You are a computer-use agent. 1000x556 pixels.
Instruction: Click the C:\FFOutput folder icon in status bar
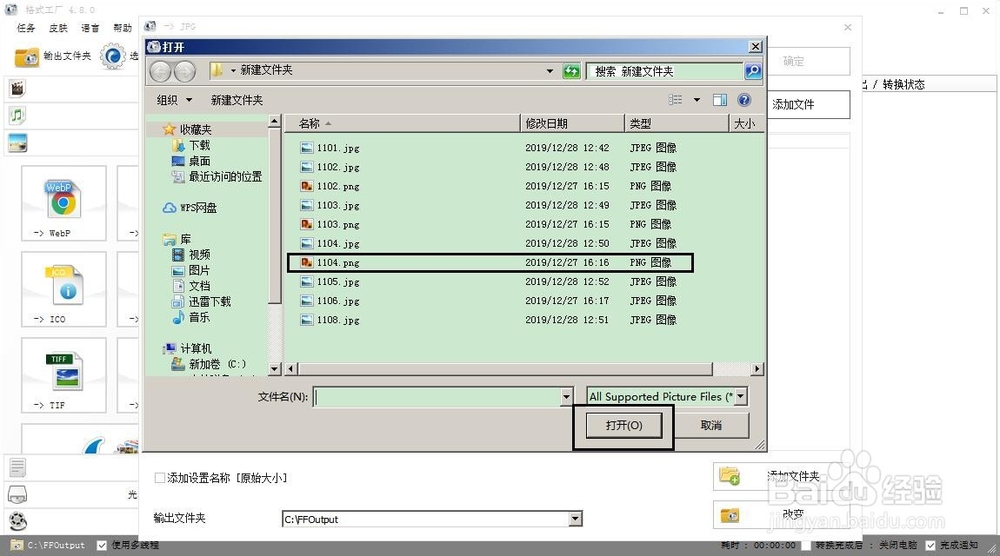point(17,545)
